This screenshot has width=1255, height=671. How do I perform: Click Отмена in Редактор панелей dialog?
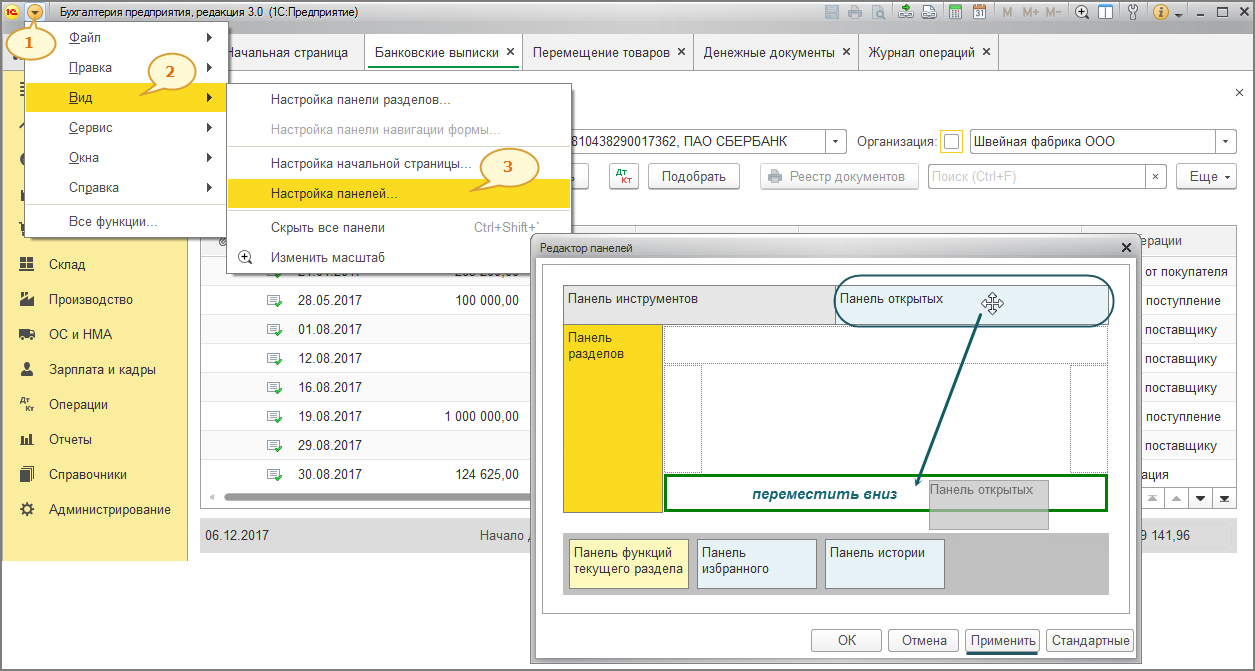coord(924,641)
